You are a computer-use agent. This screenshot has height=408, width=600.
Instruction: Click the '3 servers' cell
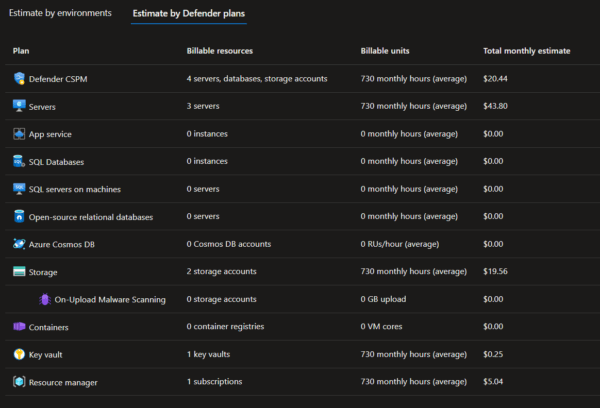coord(203,106)
